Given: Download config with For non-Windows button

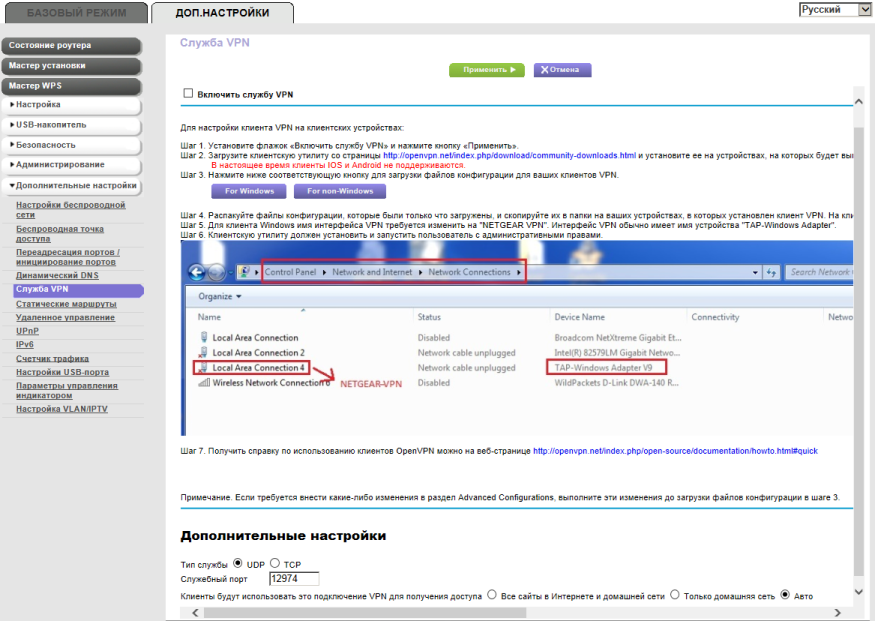Looking at the screenshot, I should click(x=340, y=191).
